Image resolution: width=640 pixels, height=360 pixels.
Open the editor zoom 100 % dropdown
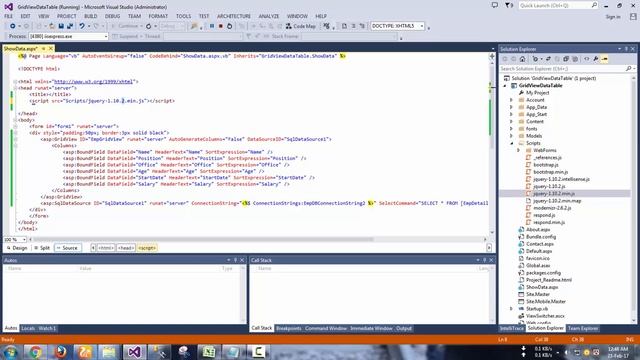tap(15, 240)
